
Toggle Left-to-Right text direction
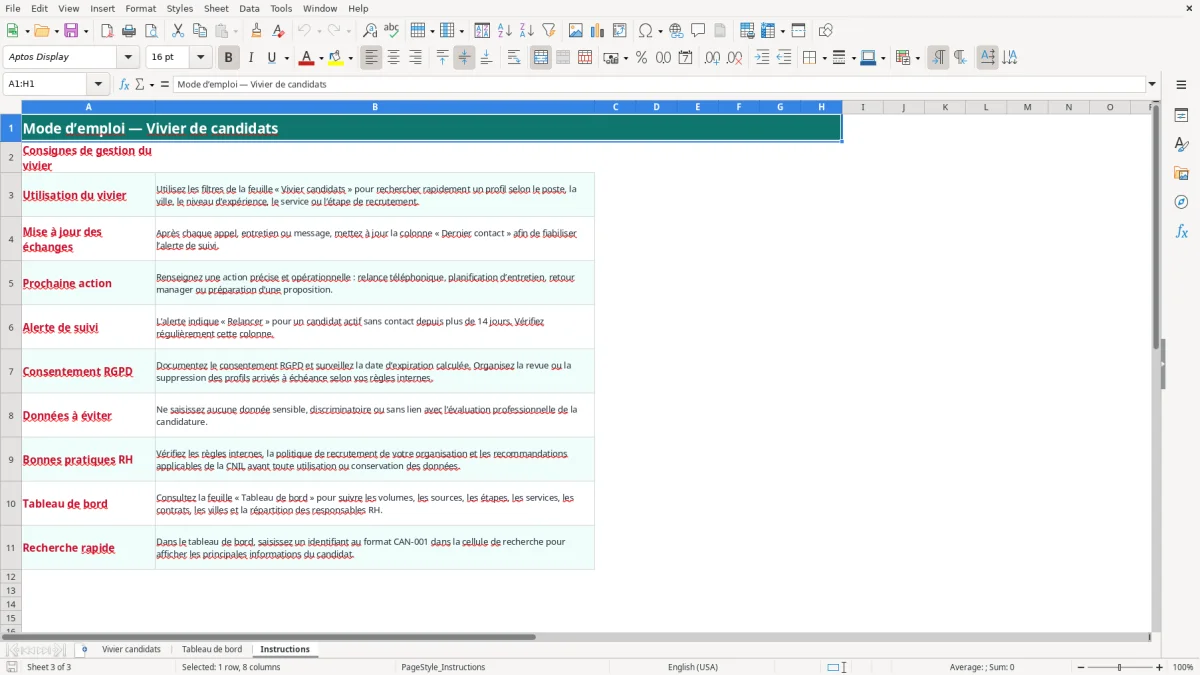tap(938, 58)
